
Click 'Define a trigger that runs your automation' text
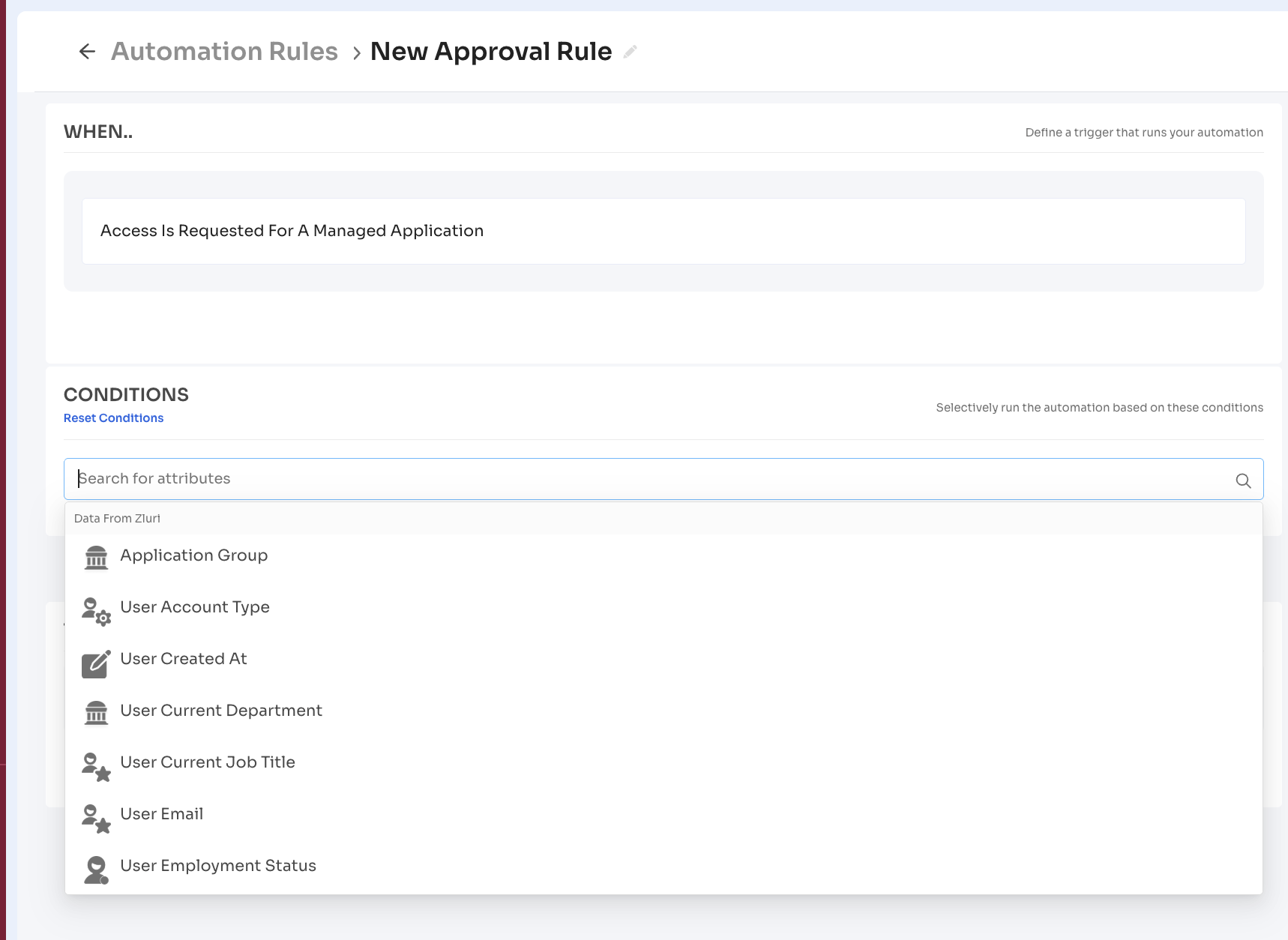(x=1144, y=133)
